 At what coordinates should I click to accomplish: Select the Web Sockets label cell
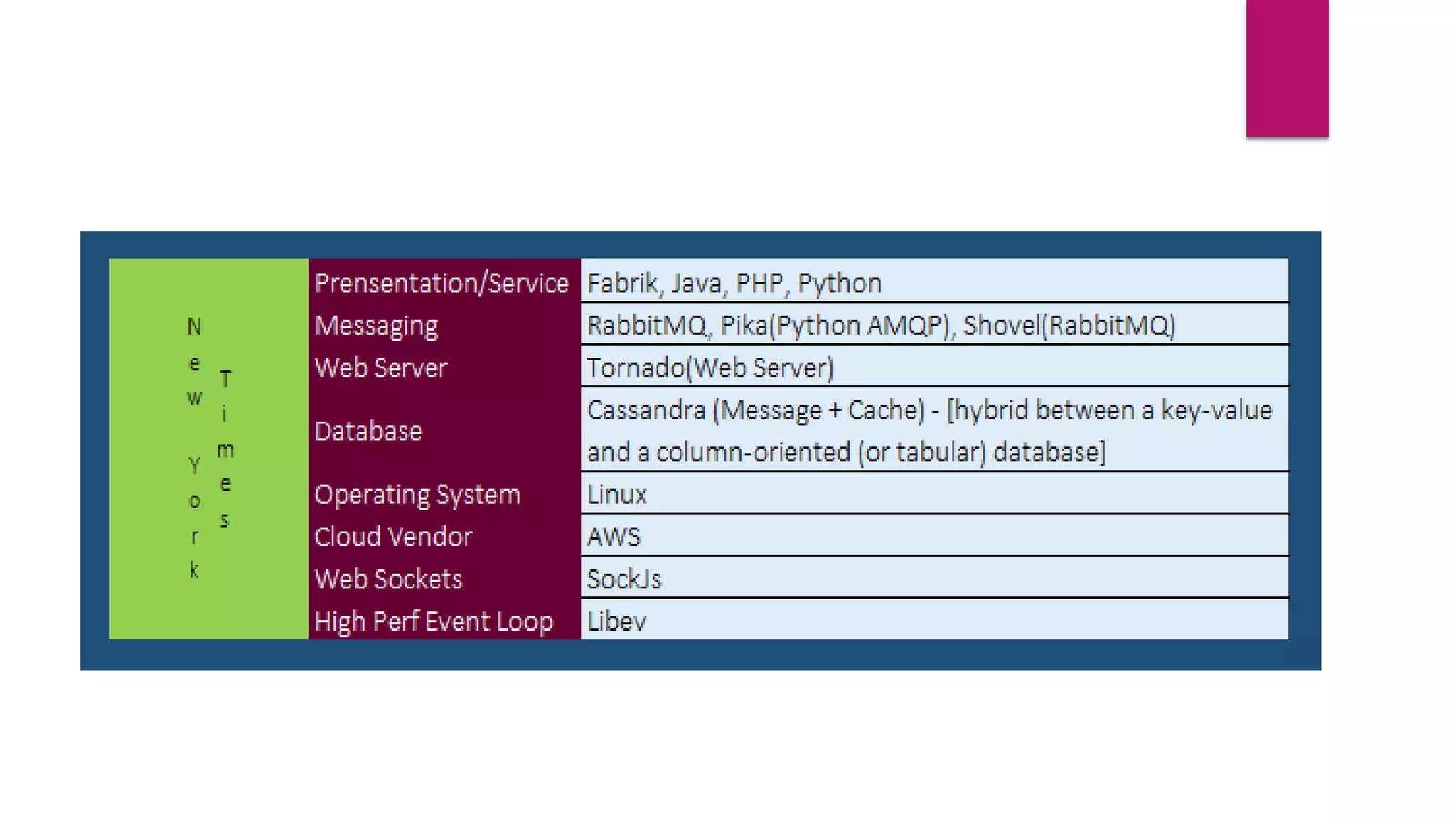click(x=388, y=579)
